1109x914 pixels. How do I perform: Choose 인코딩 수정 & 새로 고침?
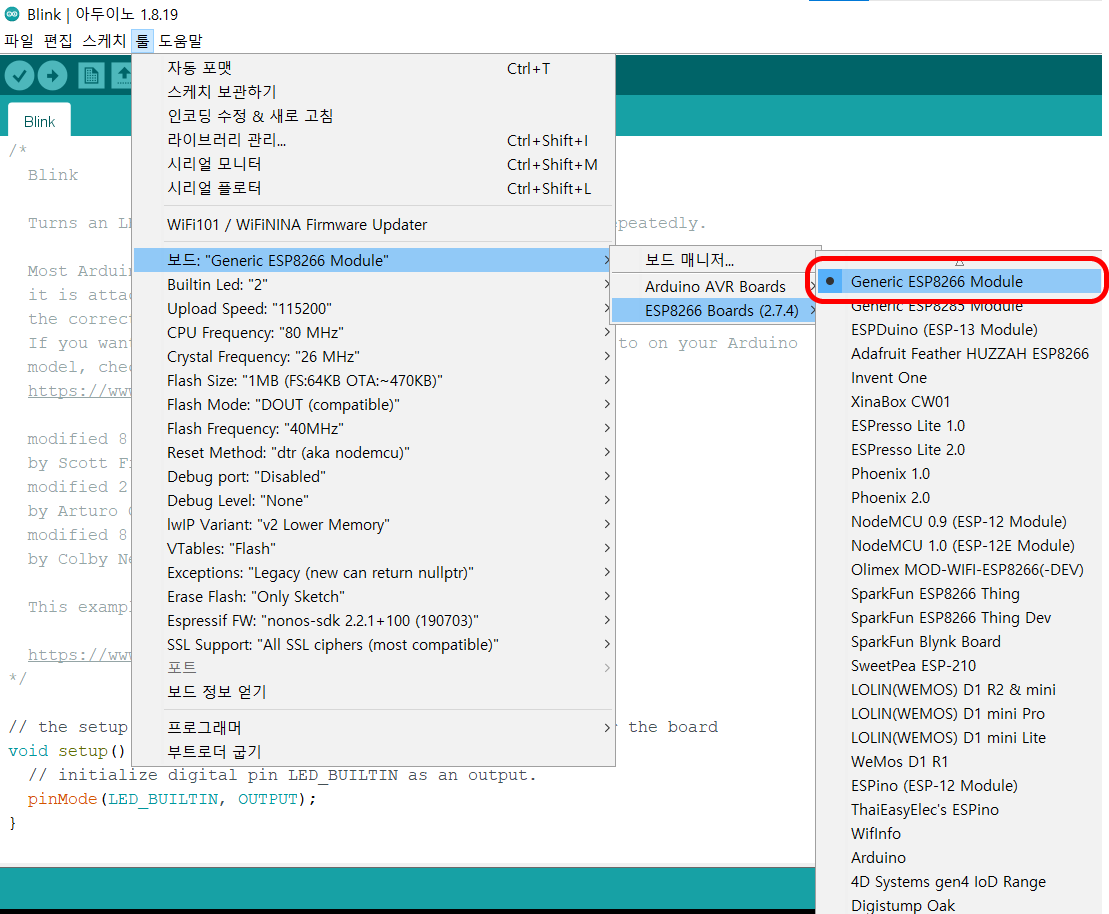(373, 116)
